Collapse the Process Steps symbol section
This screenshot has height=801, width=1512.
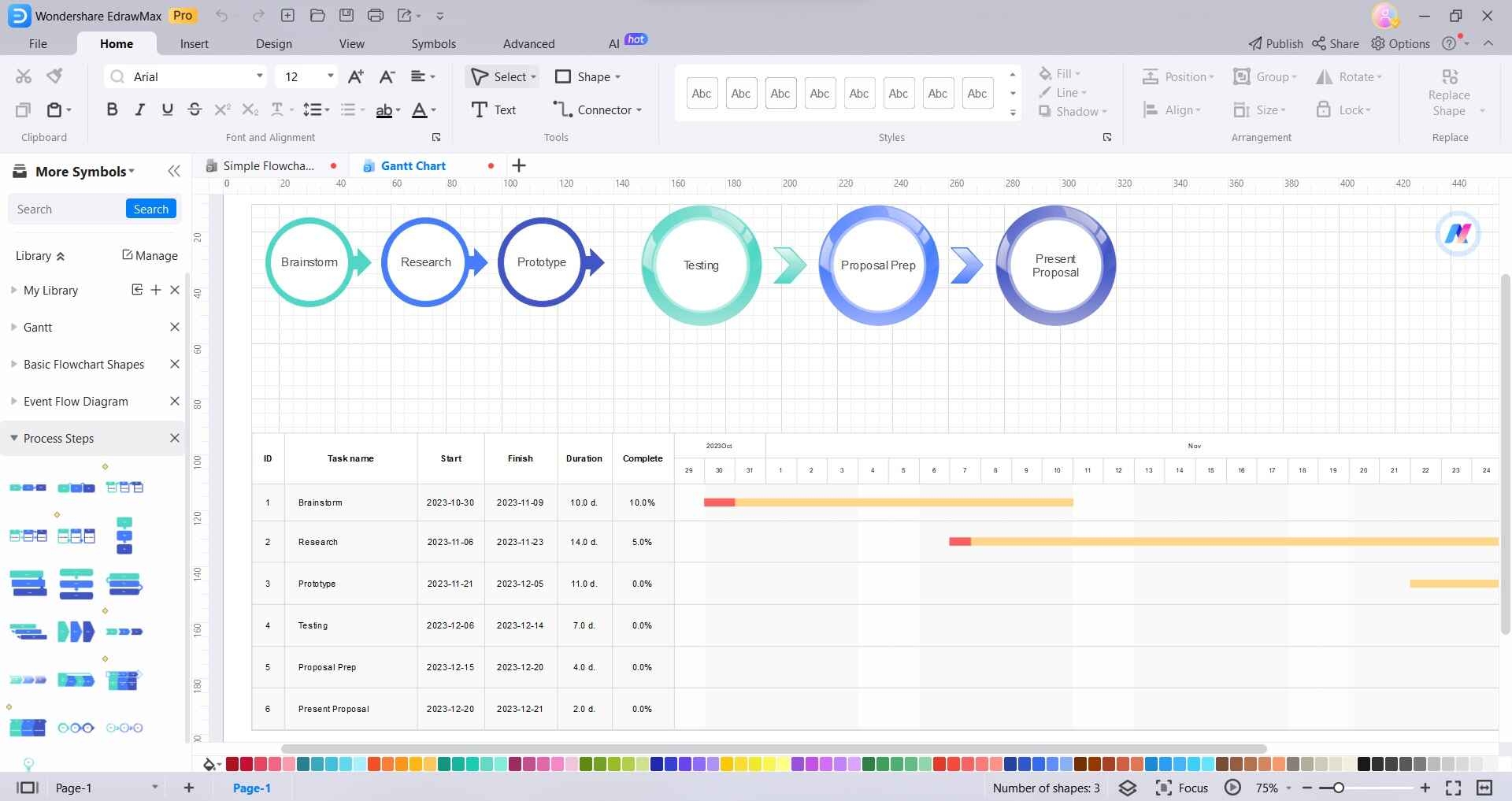tap(13, 438)
